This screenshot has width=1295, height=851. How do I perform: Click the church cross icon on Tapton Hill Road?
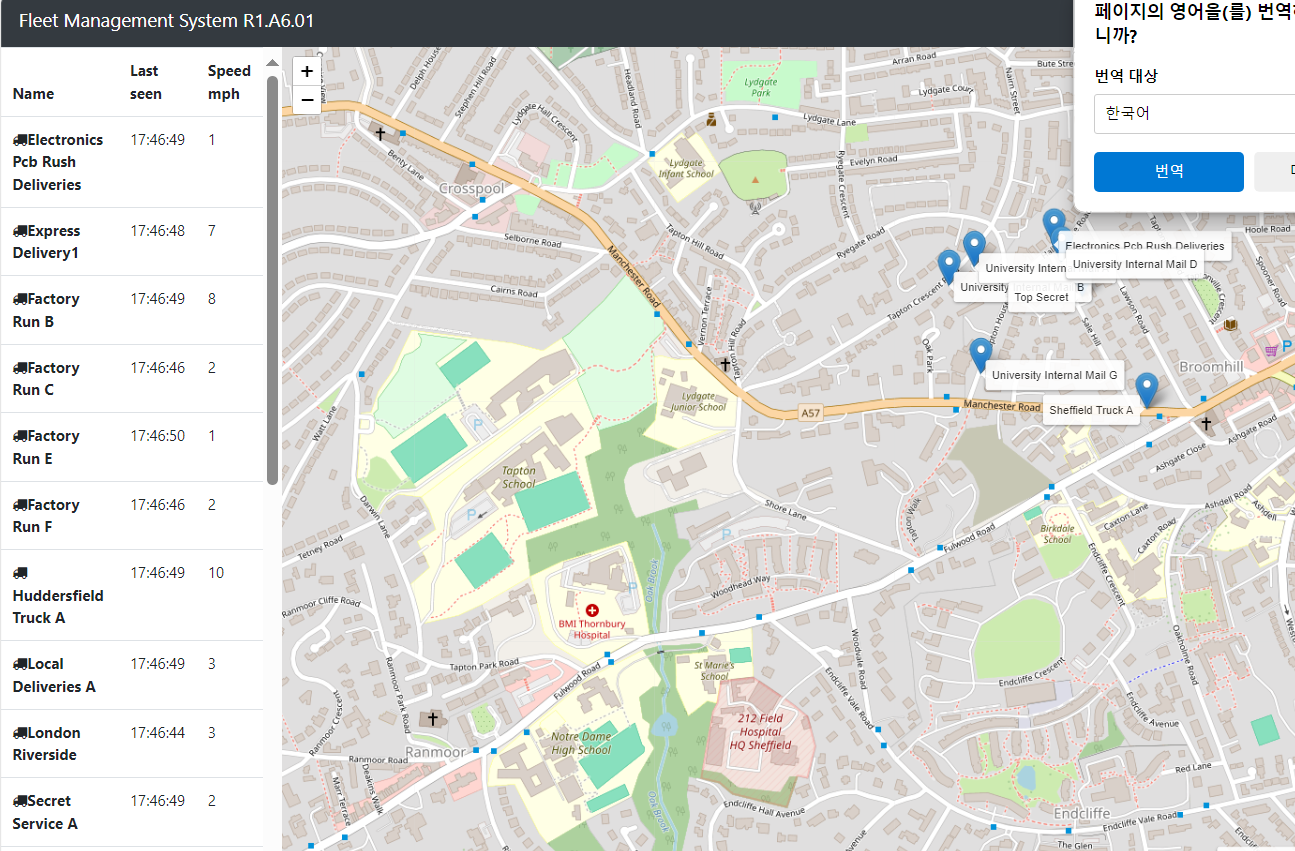725,363
